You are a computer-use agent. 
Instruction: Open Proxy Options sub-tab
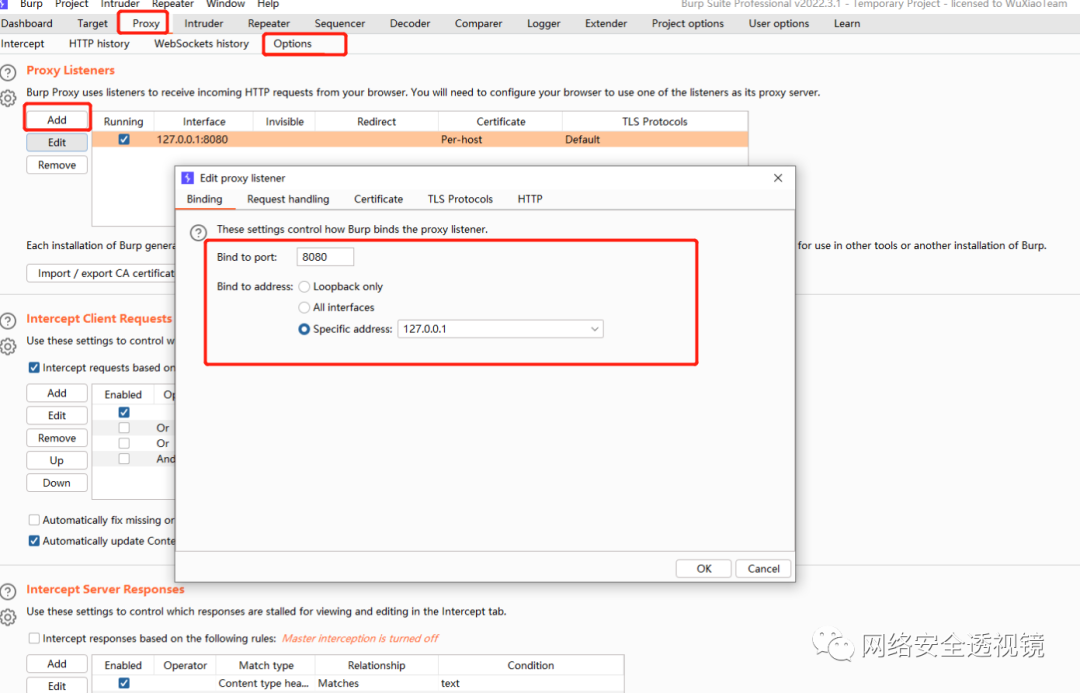[293, 43]
